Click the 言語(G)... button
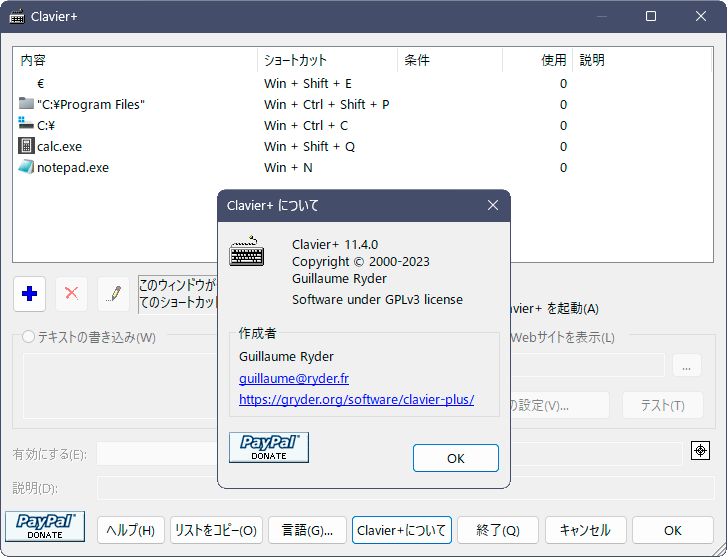727x557 pixels. (307, 530)
